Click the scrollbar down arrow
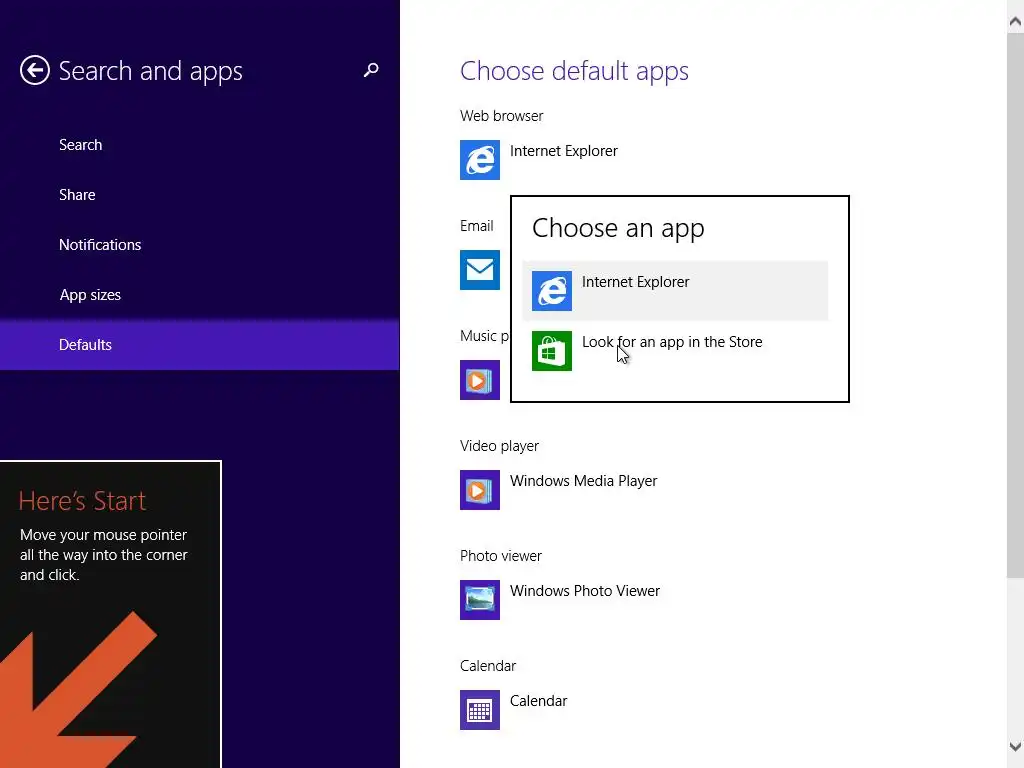The width and height of the screenshot is (1024, 768). coord(1015,746)
